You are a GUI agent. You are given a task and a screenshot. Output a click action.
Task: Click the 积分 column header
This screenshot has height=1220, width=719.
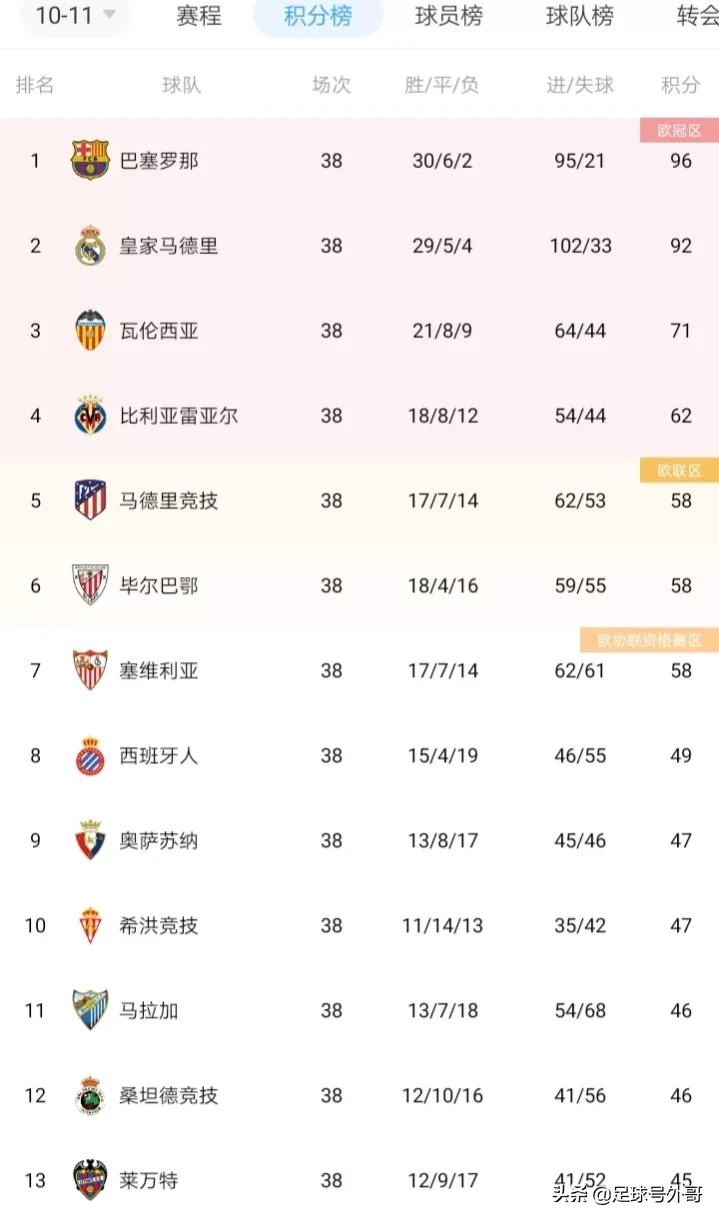681,85
